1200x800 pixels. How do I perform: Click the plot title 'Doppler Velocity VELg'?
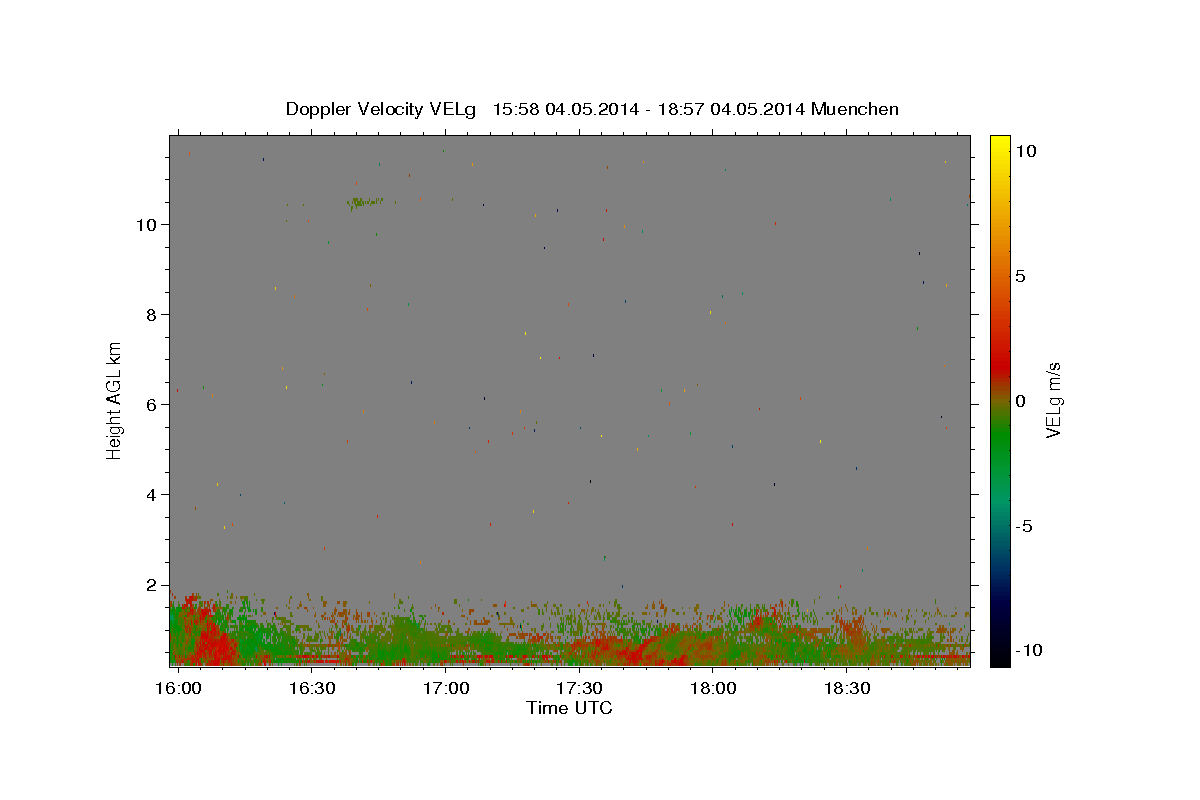382,109
